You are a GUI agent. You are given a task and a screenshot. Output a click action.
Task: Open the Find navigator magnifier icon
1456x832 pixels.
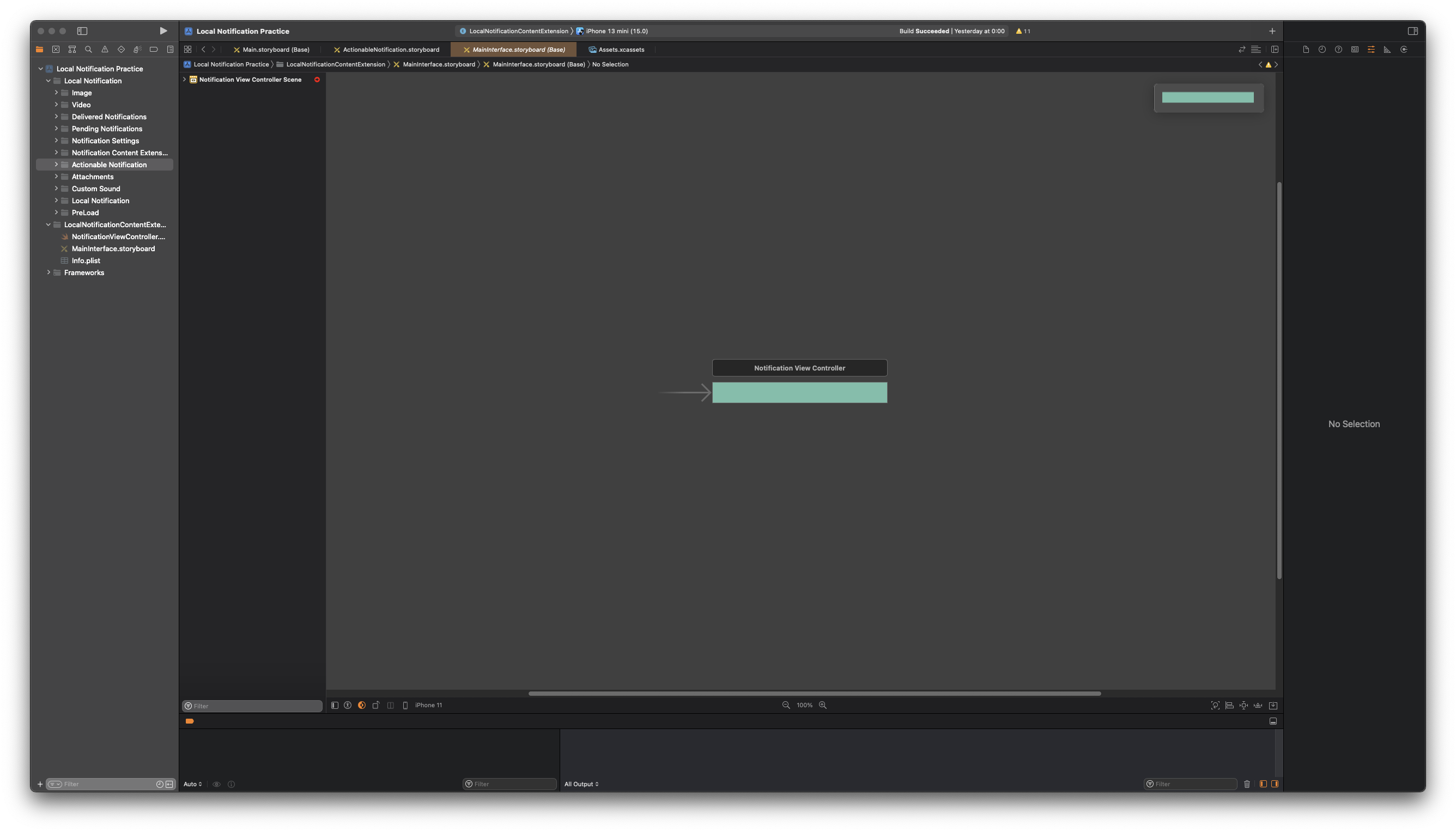(88, 50)
